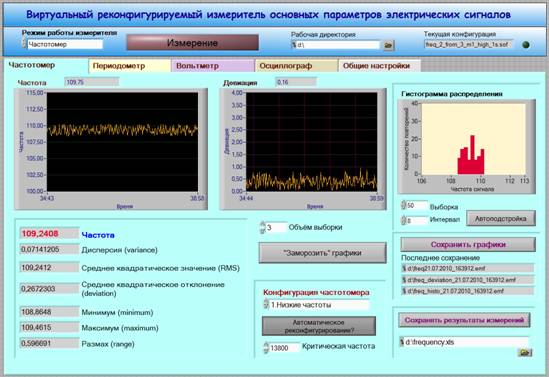
Task: Click stepper arrows of Выборка field
Action: 403,205
